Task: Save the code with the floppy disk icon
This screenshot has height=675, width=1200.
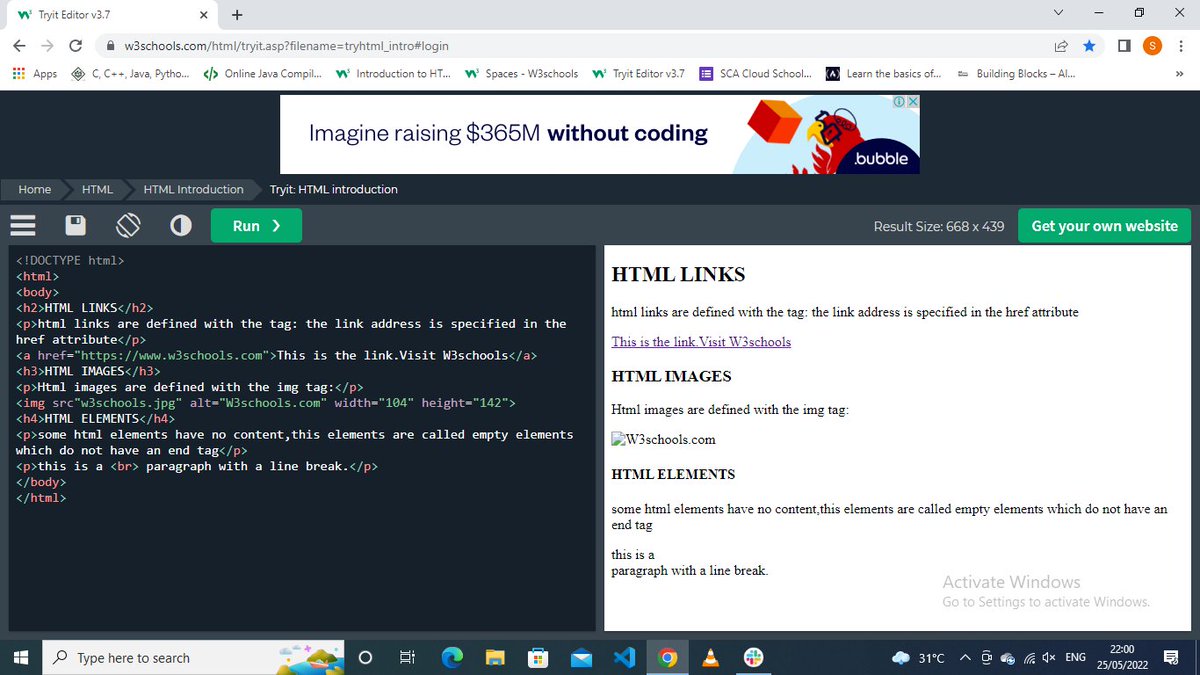Action: pos(75,226)
